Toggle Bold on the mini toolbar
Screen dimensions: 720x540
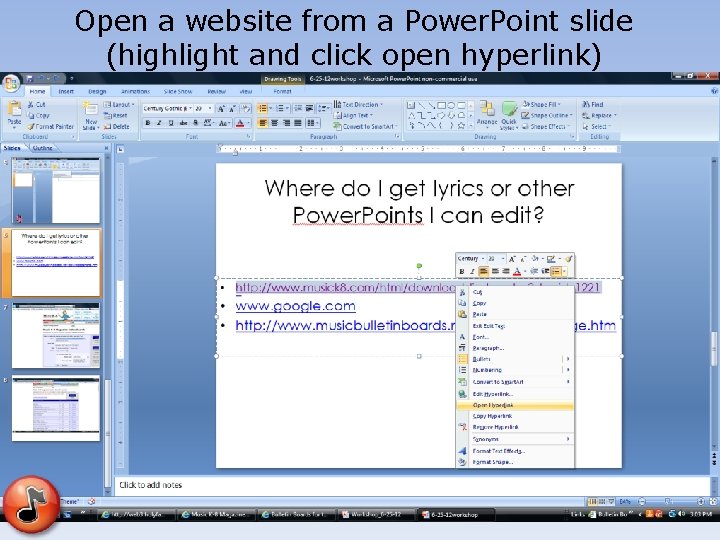[461, 271]
